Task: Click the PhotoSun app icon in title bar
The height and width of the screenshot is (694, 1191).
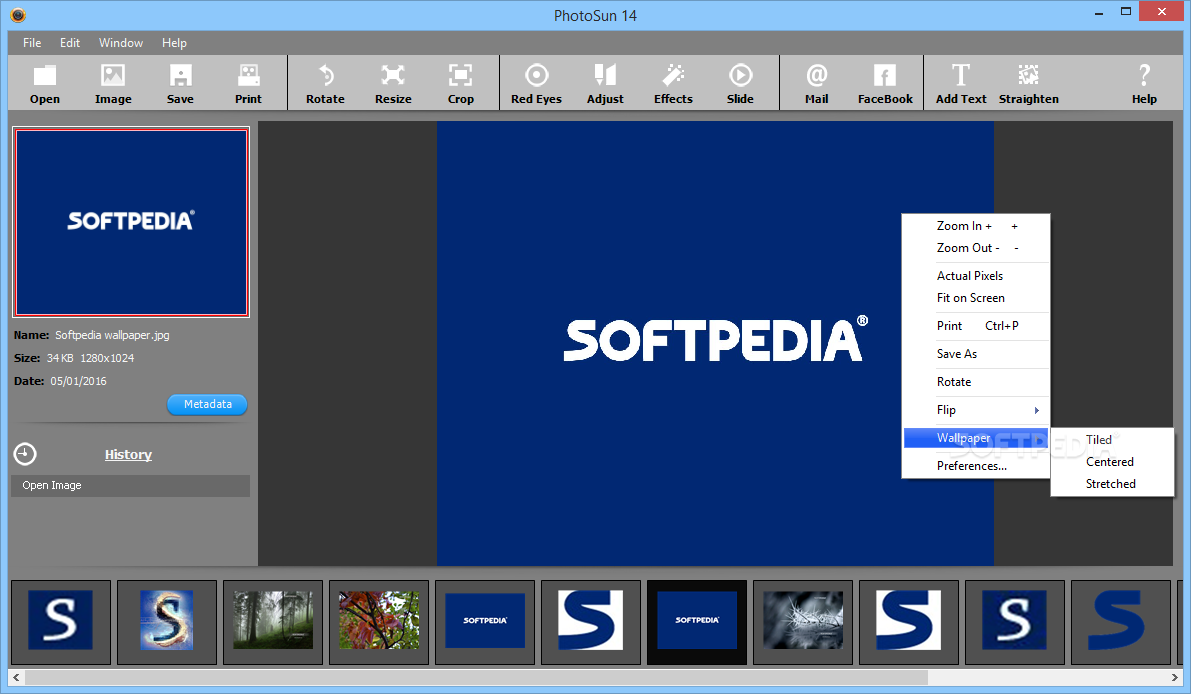Action: tap(18, 14)
